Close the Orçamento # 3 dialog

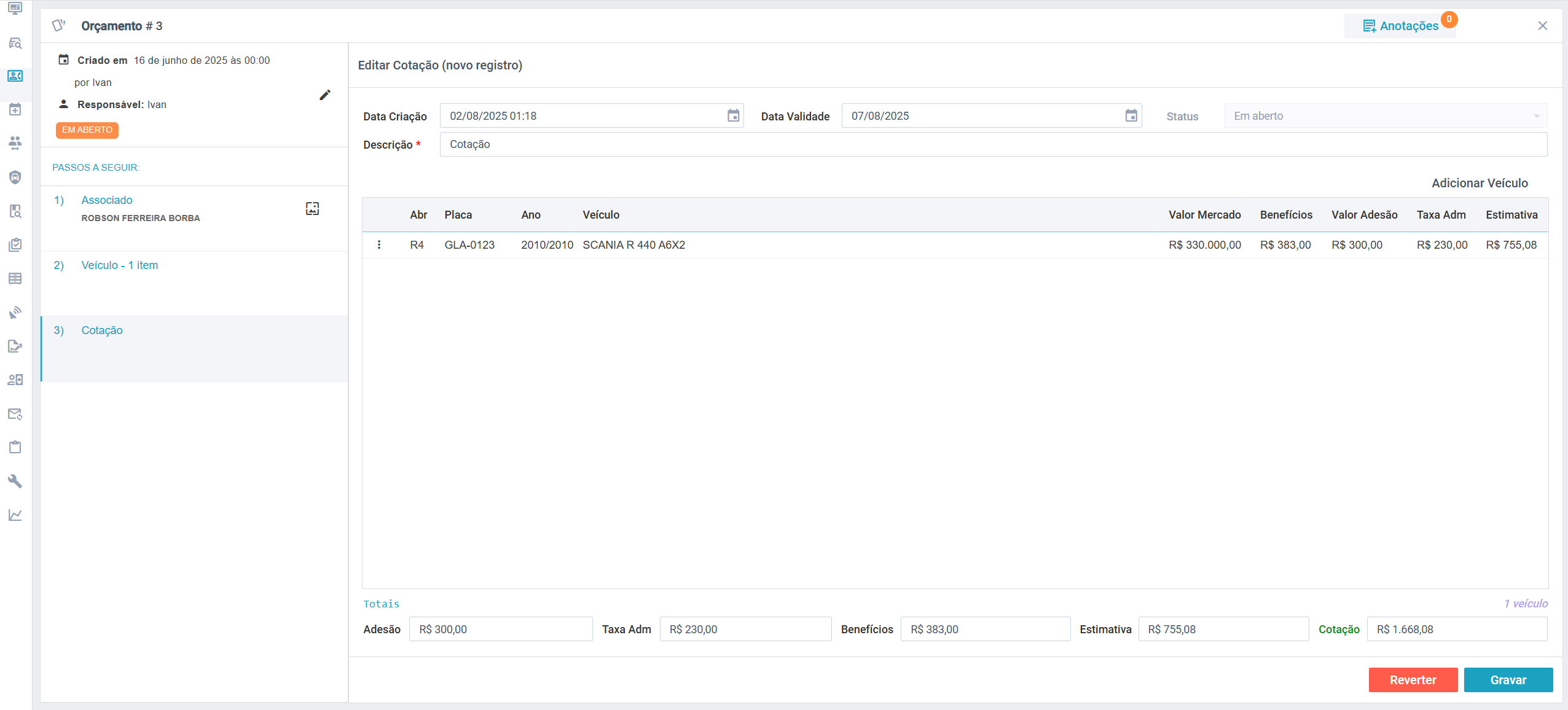1542,26
